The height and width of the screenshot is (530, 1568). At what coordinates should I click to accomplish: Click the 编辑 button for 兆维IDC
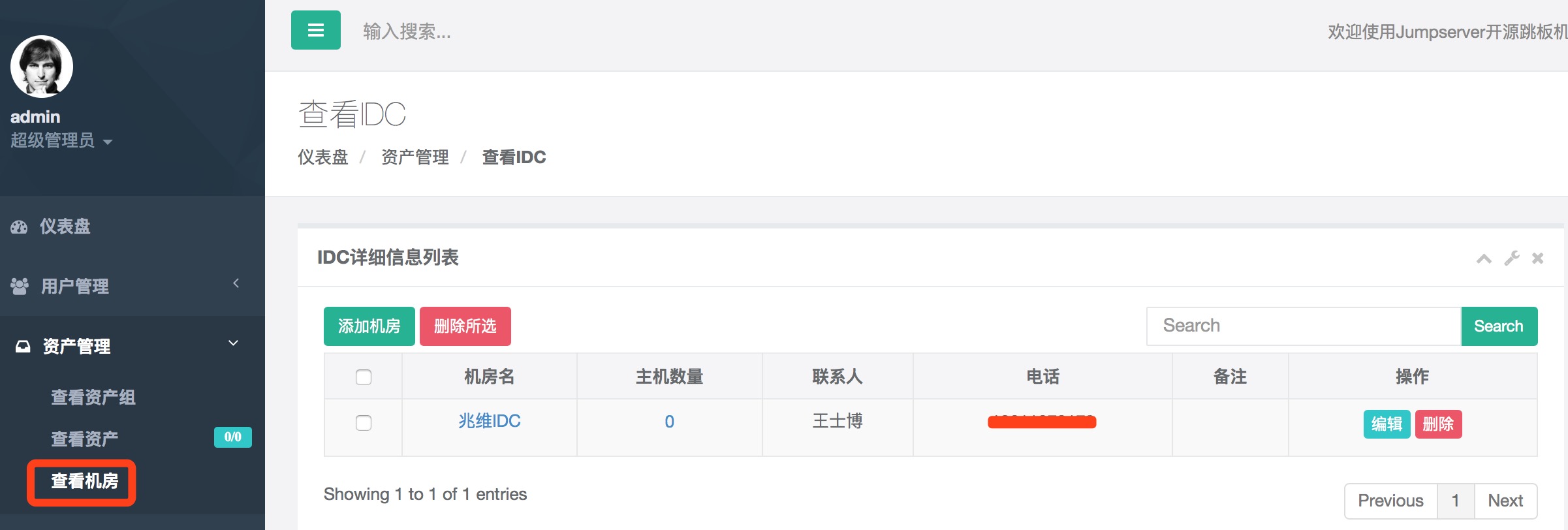pos(1387,424)
